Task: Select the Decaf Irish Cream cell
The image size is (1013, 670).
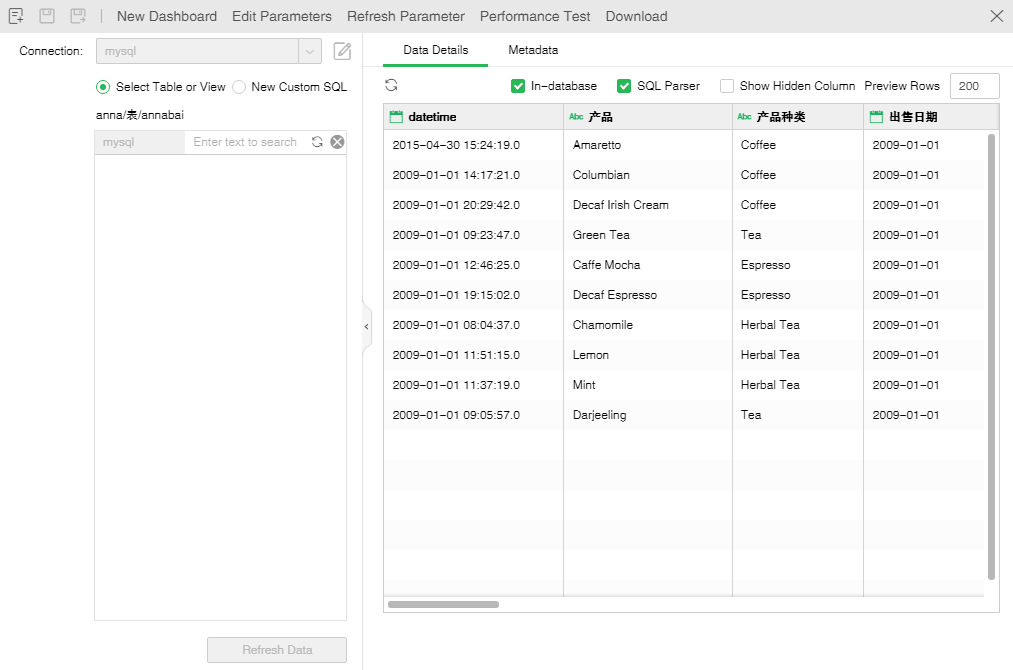Action: point(648,205)
